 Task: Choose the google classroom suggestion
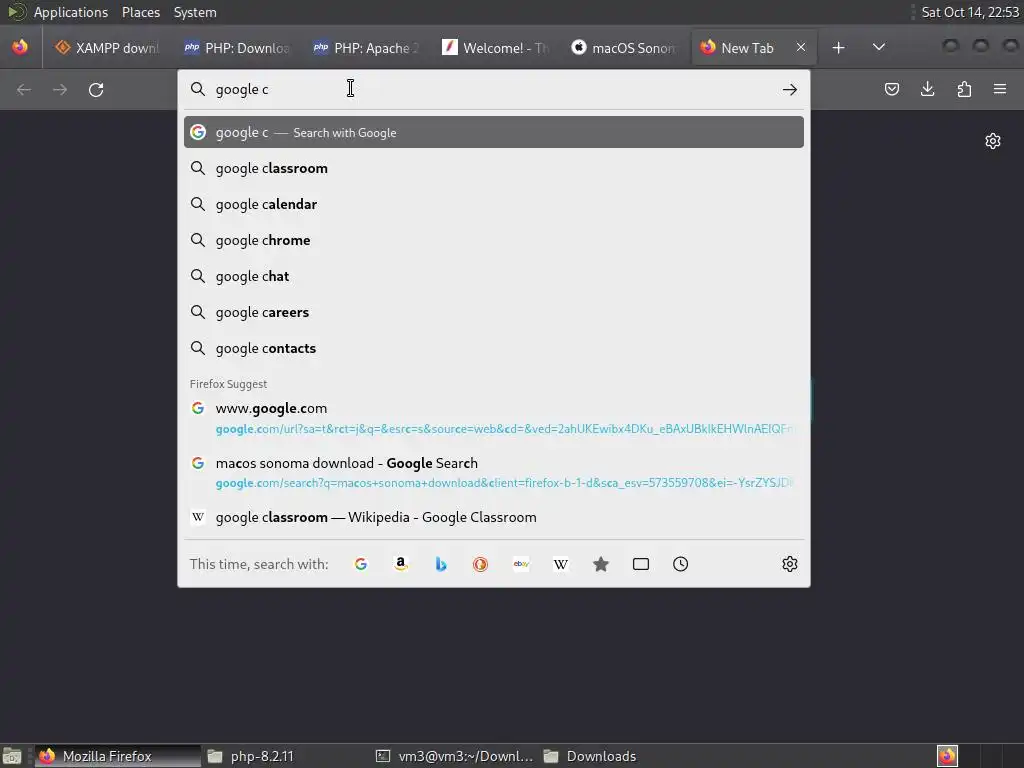click(x=494, y=168)
